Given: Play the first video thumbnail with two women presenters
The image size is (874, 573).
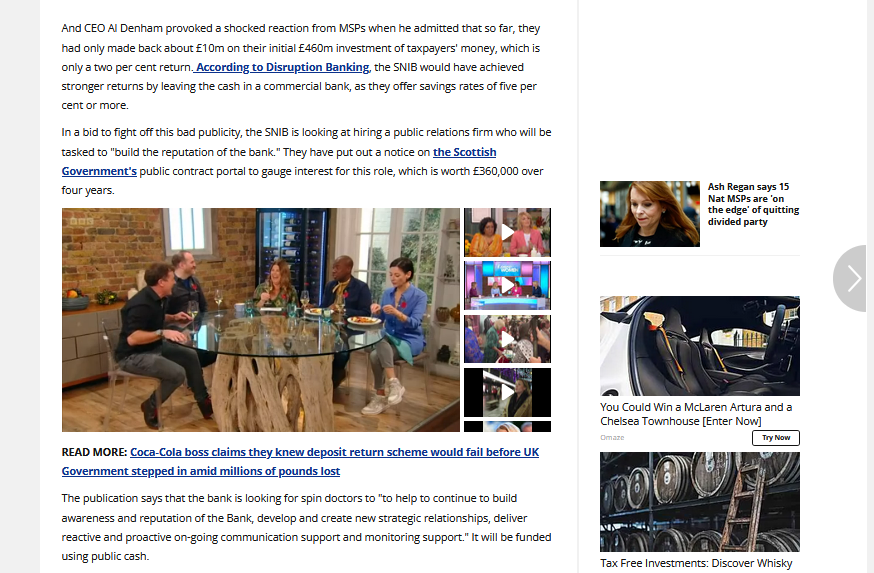Looking at the screenshot, I should (x=507, y=232).
